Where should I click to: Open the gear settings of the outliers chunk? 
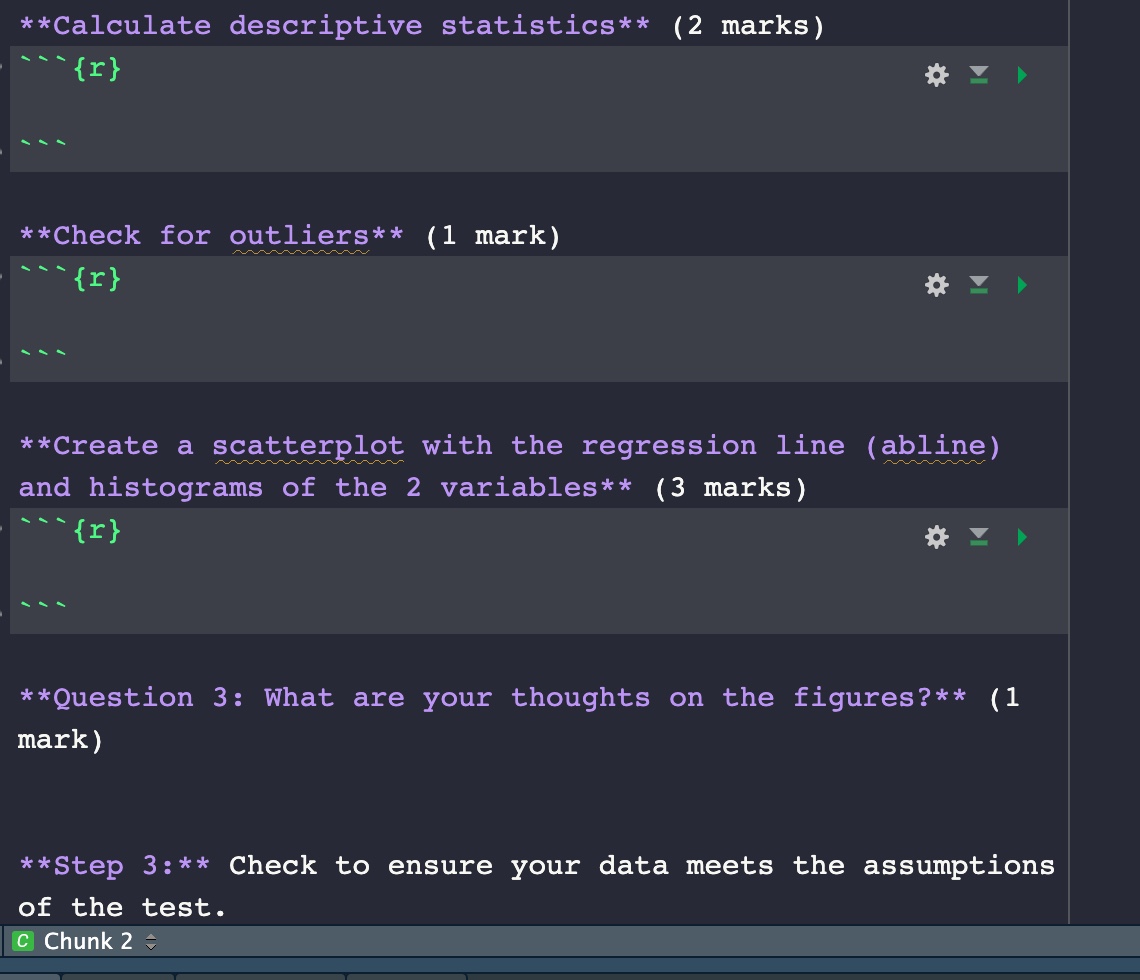[x=935, y=285]
